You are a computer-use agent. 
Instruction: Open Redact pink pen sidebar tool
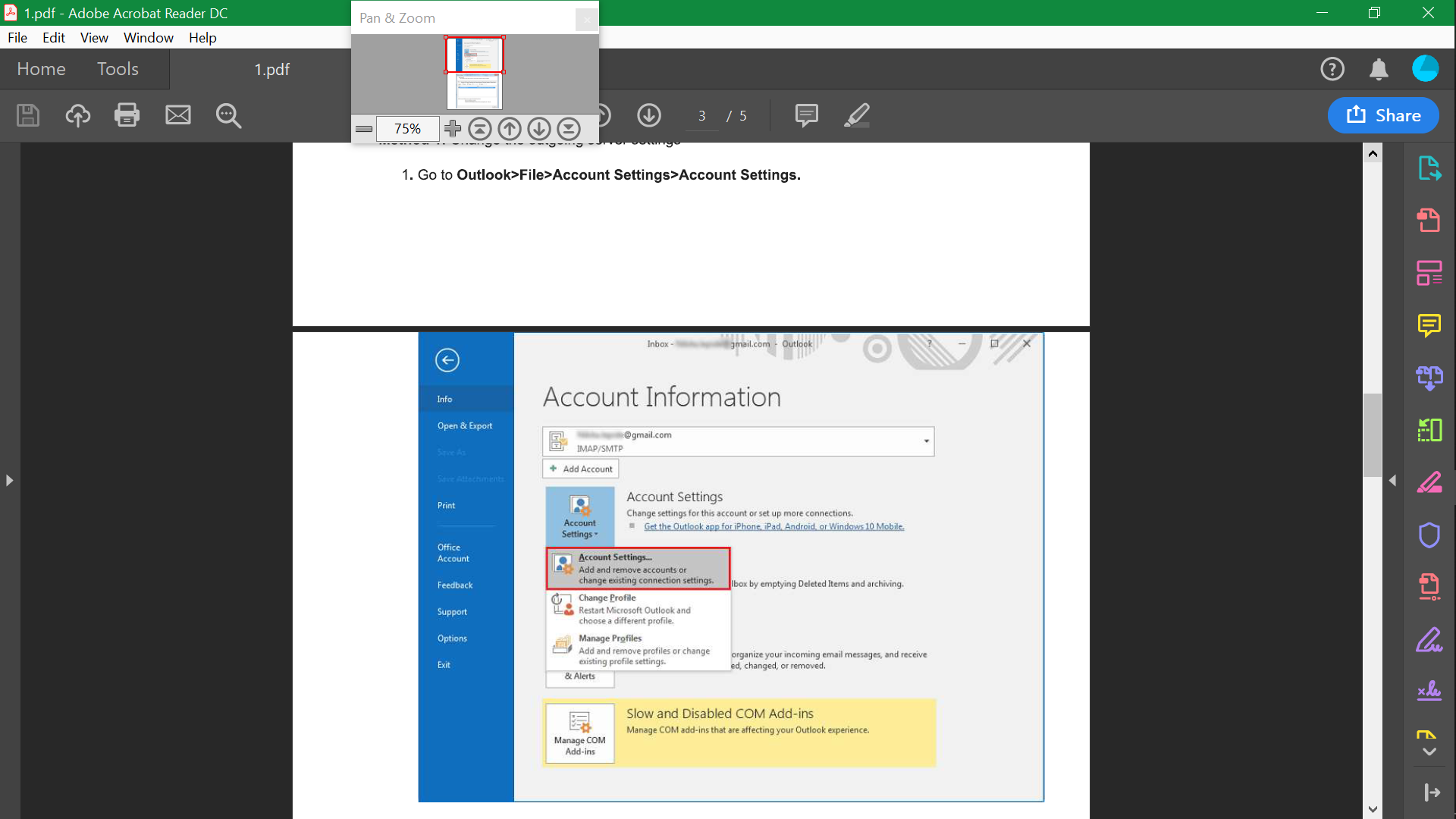pos(1429,482)
